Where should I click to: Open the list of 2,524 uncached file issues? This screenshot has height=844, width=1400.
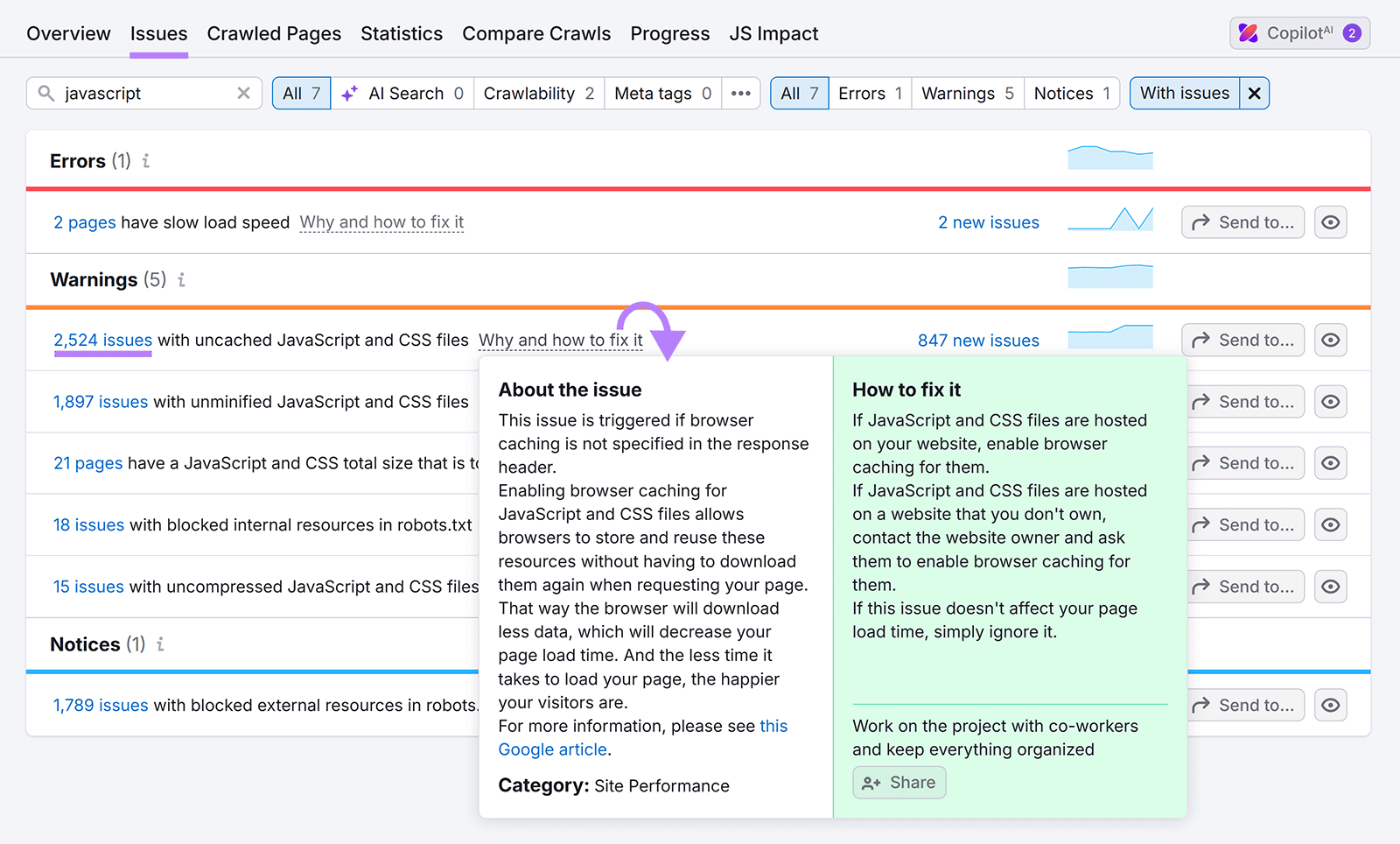(x=102, y=340)
